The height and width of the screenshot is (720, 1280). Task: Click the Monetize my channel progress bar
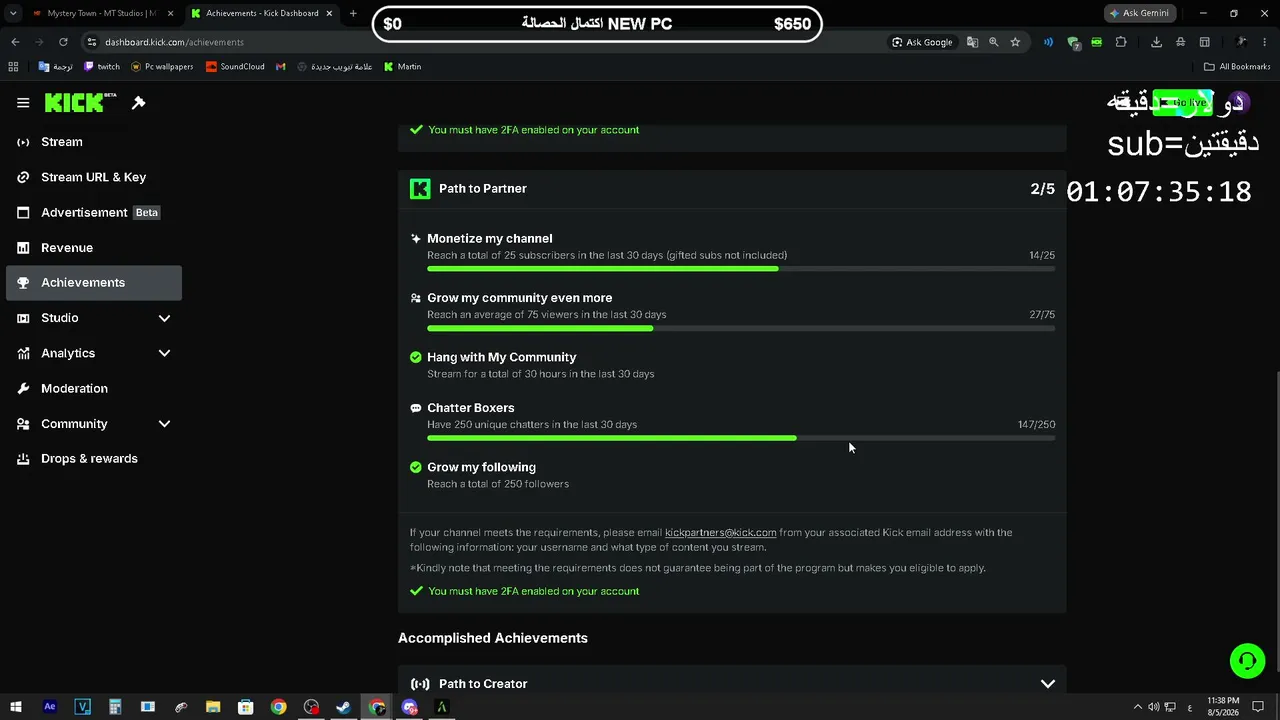pyautogui.click(x=741, y=269)
